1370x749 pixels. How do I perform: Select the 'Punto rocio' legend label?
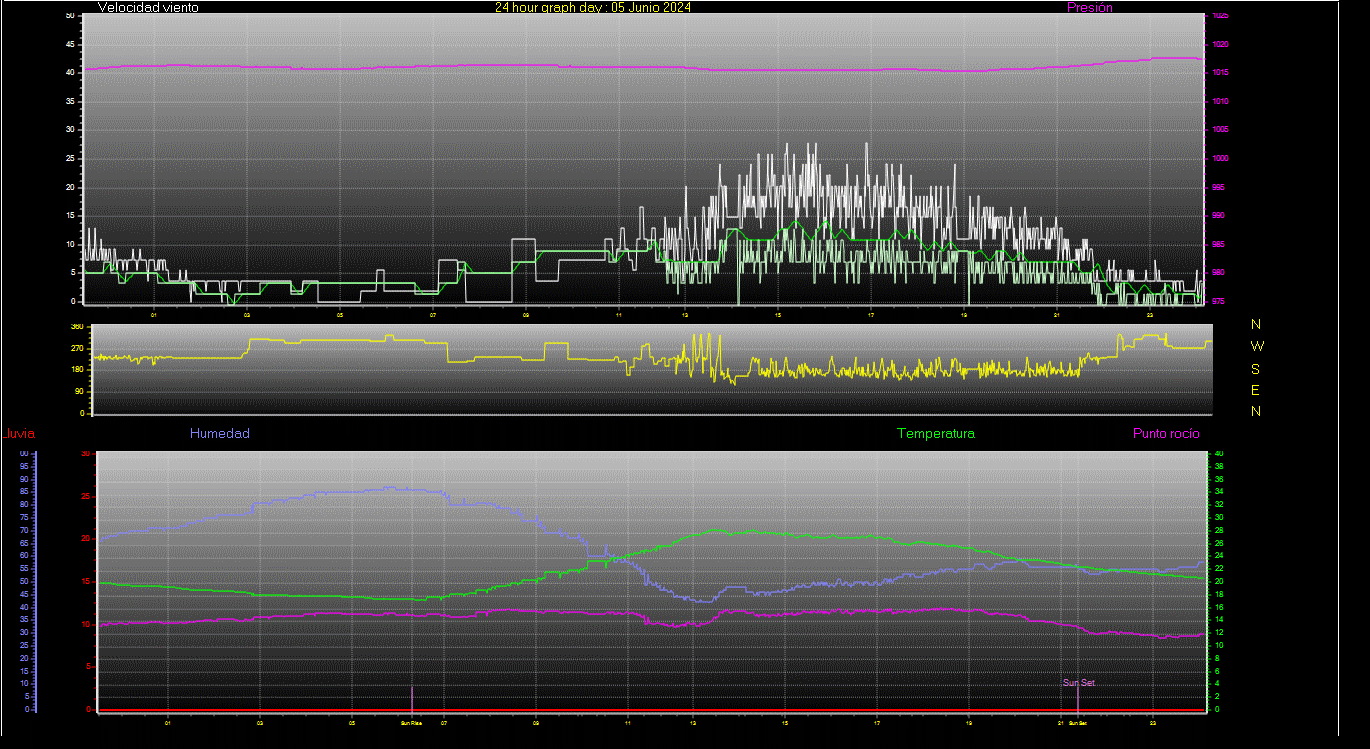tap(1166, 433)
